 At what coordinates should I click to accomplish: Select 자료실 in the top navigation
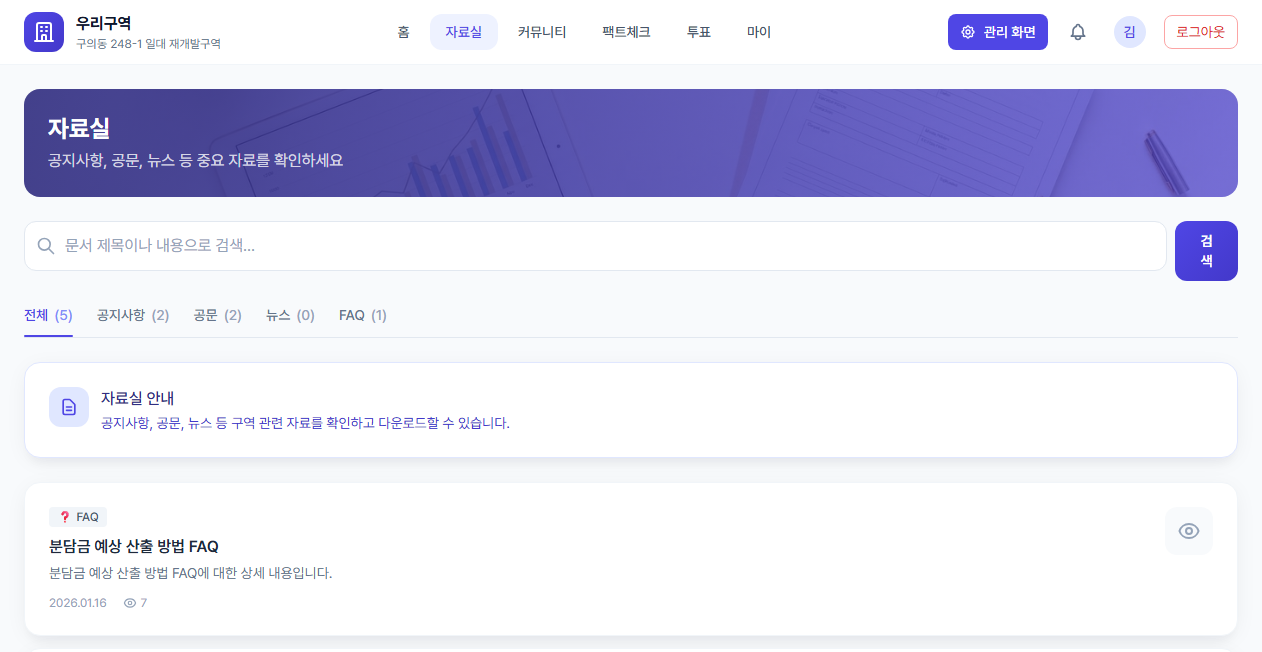(x=464, y=32)
